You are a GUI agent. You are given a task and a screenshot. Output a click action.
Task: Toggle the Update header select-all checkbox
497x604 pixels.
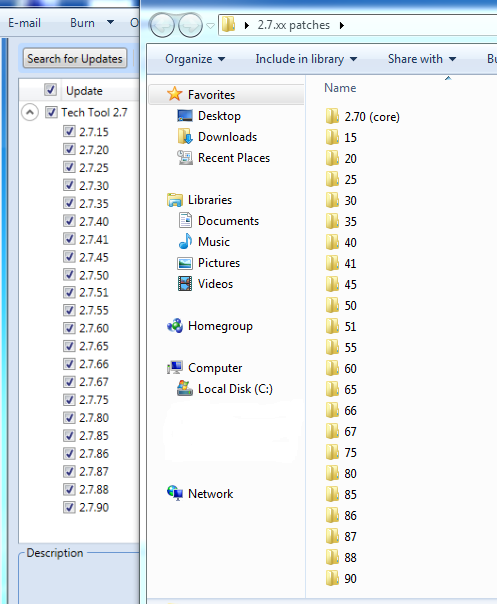(50, 90)
